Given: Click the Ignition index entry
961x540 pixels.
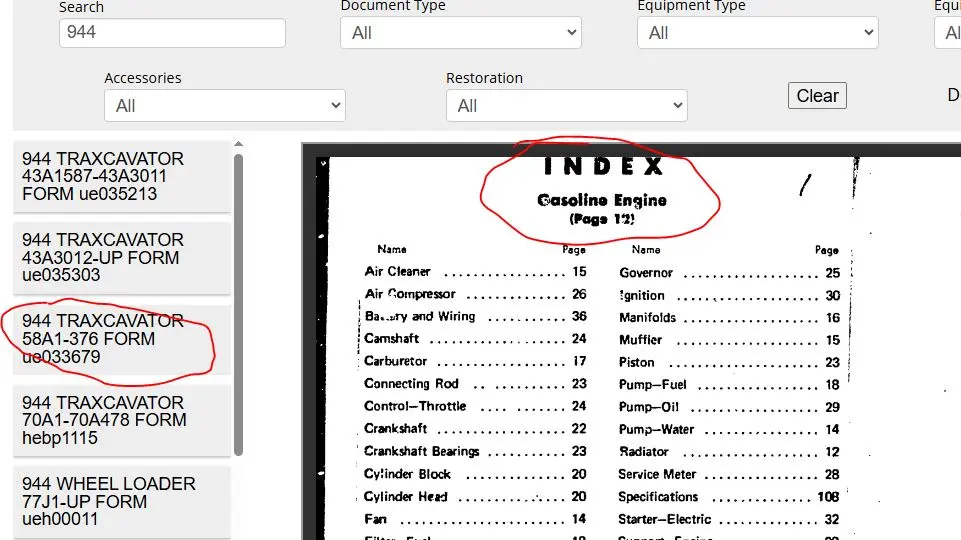Looking at the screenshot, I should 729,295.
